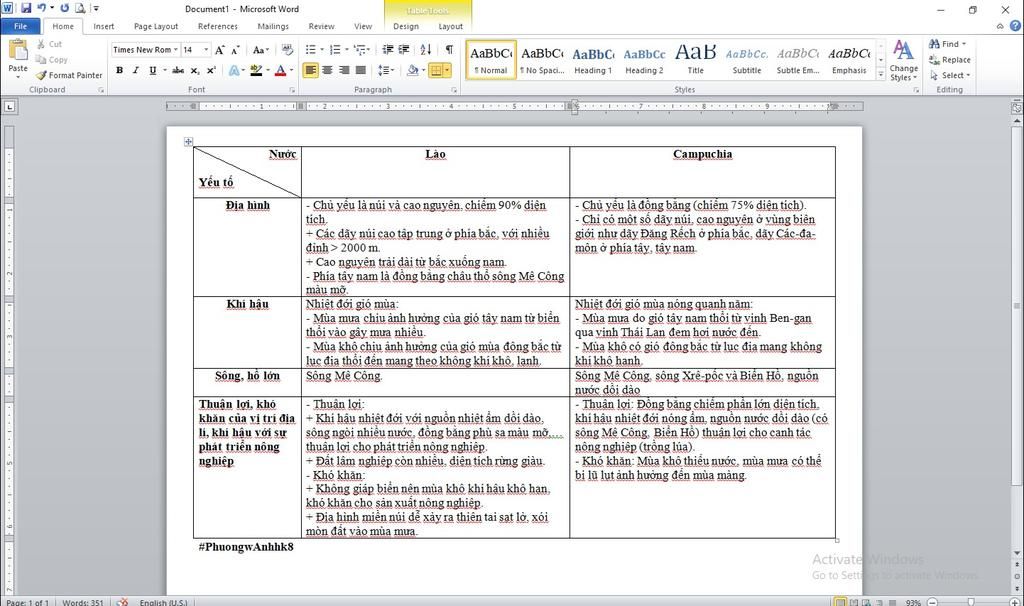Grow font size with the large A
This screenshot has width=1024, height=606.
(219, 50)
